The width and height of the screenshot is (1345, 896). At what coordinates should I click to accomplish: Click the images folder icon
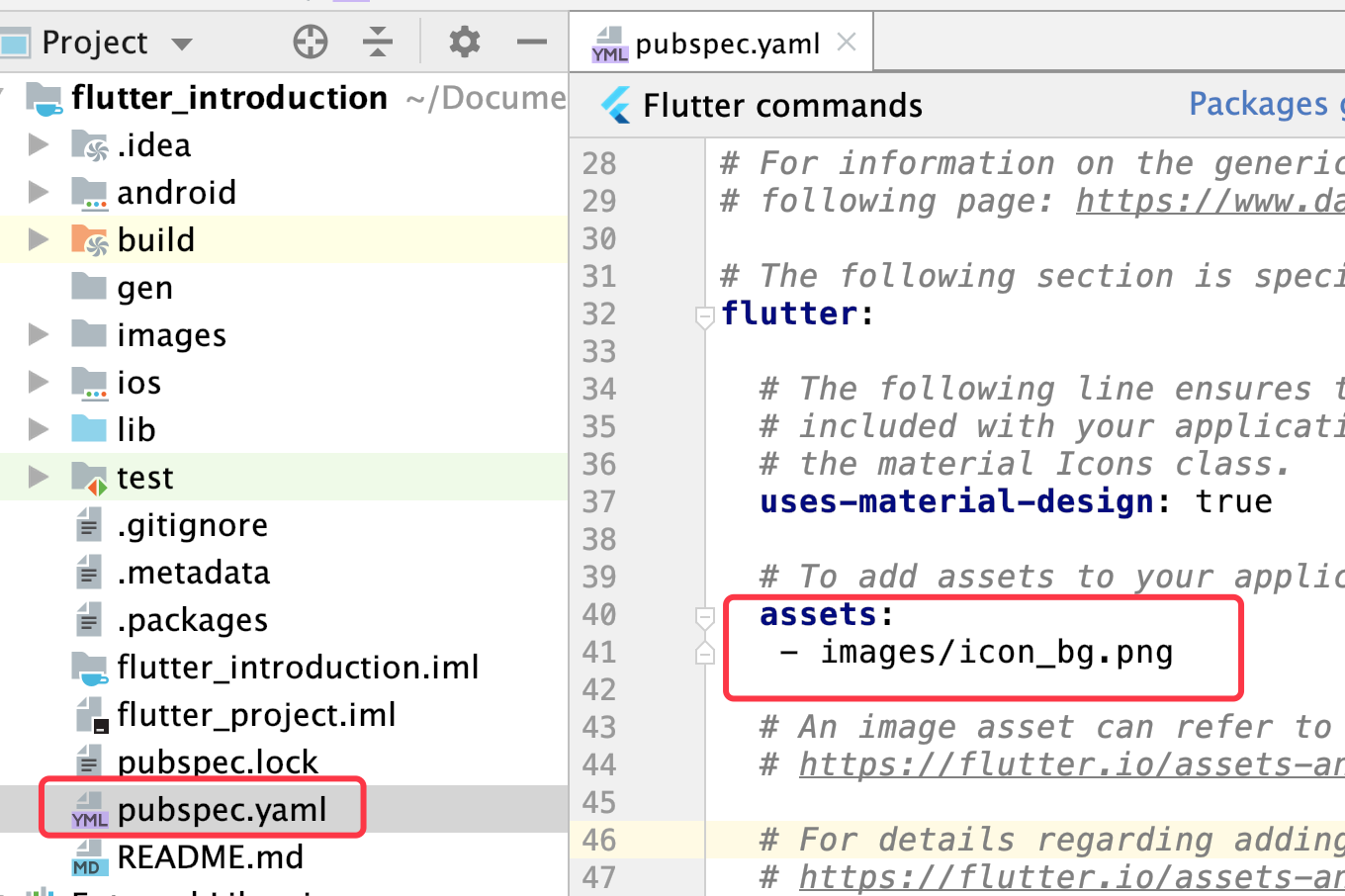89,334
